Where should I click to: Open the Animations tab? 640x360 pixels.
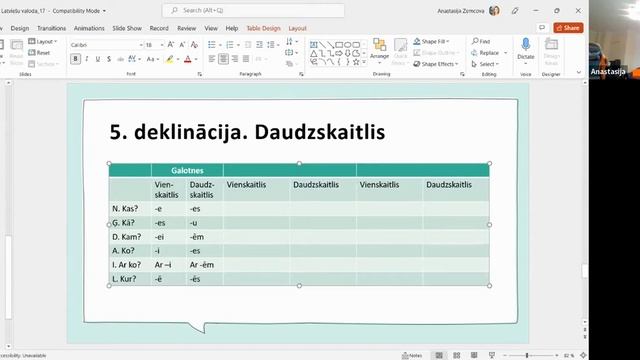pyautogui.click(x=89, y=28)
